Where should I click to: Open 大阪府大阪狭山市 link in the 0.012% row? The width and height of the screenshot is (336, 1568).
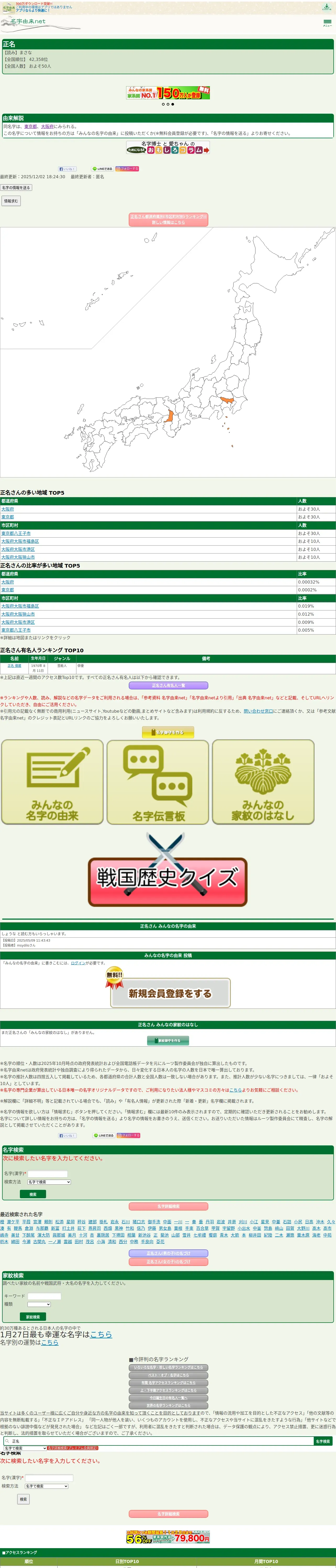[18, 614]
